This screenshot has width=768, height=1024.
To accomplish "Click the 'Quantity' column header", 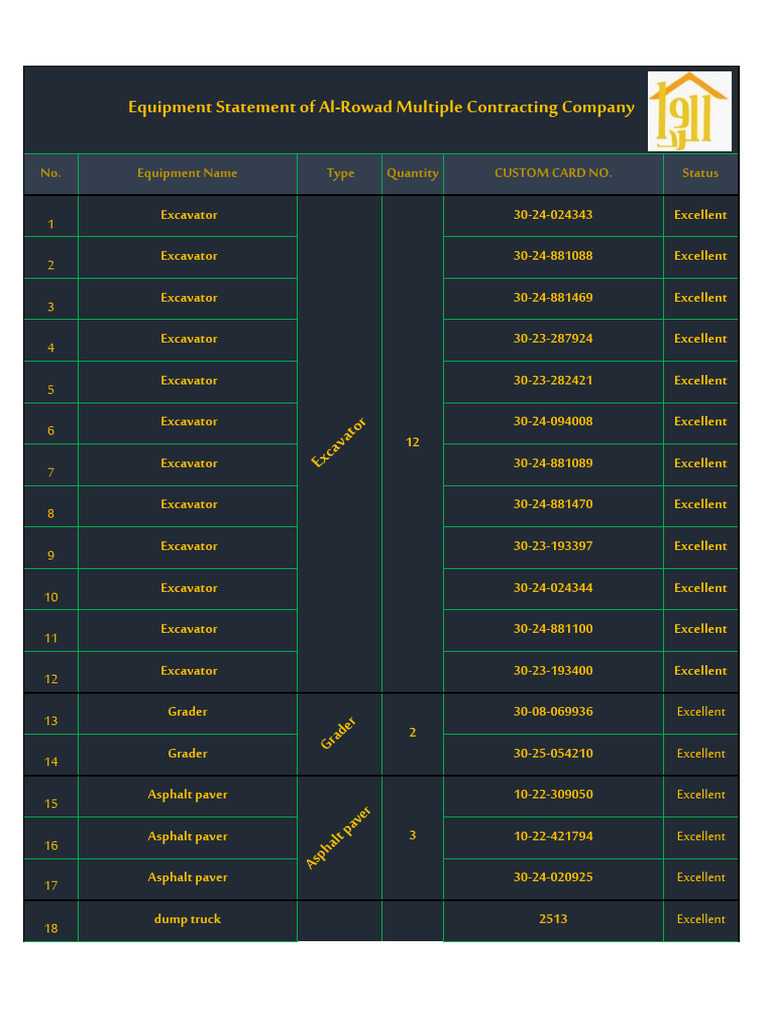I will [412, 173].
